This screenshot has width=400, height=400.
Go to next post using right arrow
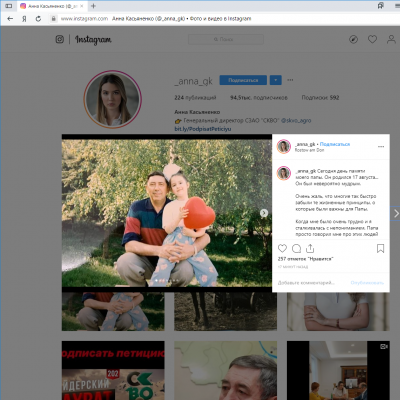click(396, 214)
